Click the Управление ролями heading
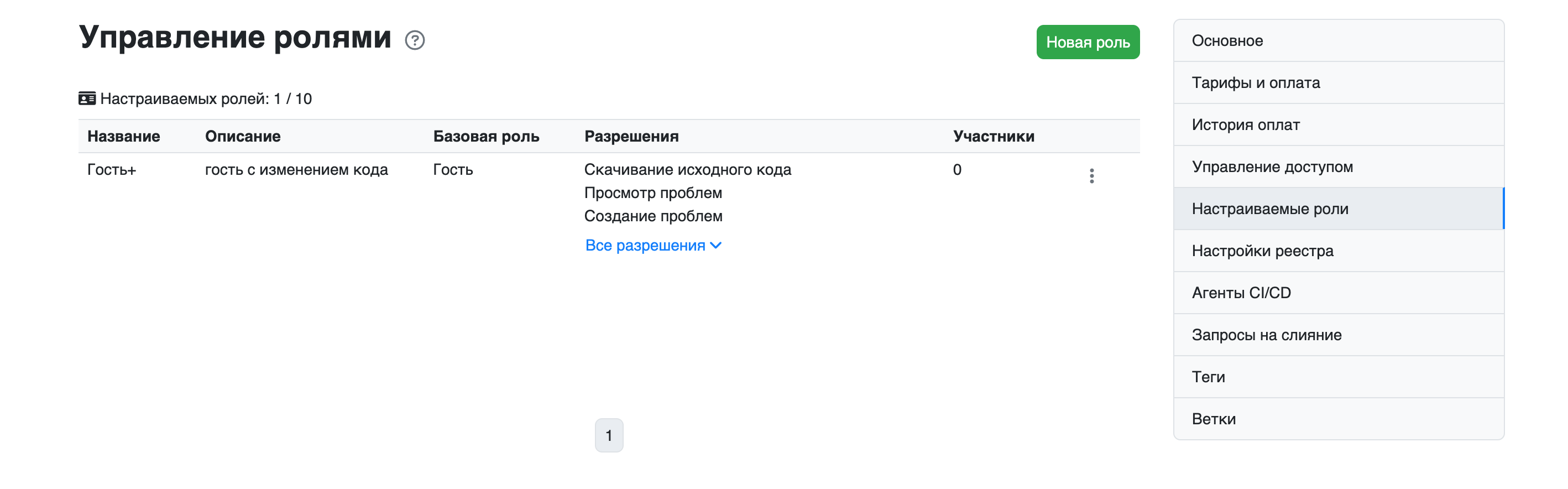This screenshot has height=489, width=1568. 235,38
